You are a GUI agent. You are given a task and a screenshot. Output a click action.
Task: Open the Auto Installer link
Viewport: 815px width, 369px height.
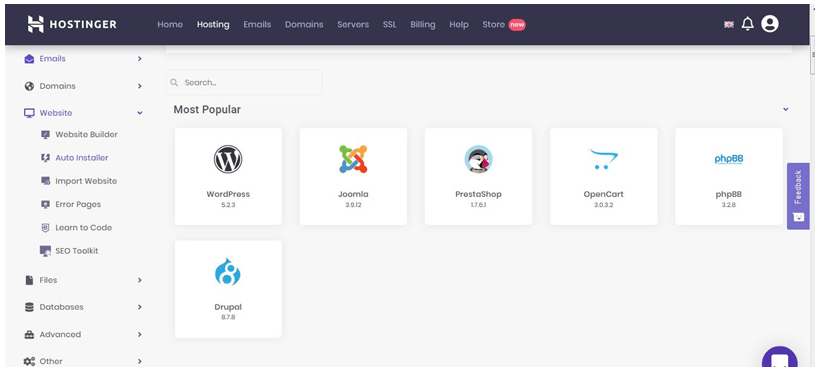click(x=82, y=157)
